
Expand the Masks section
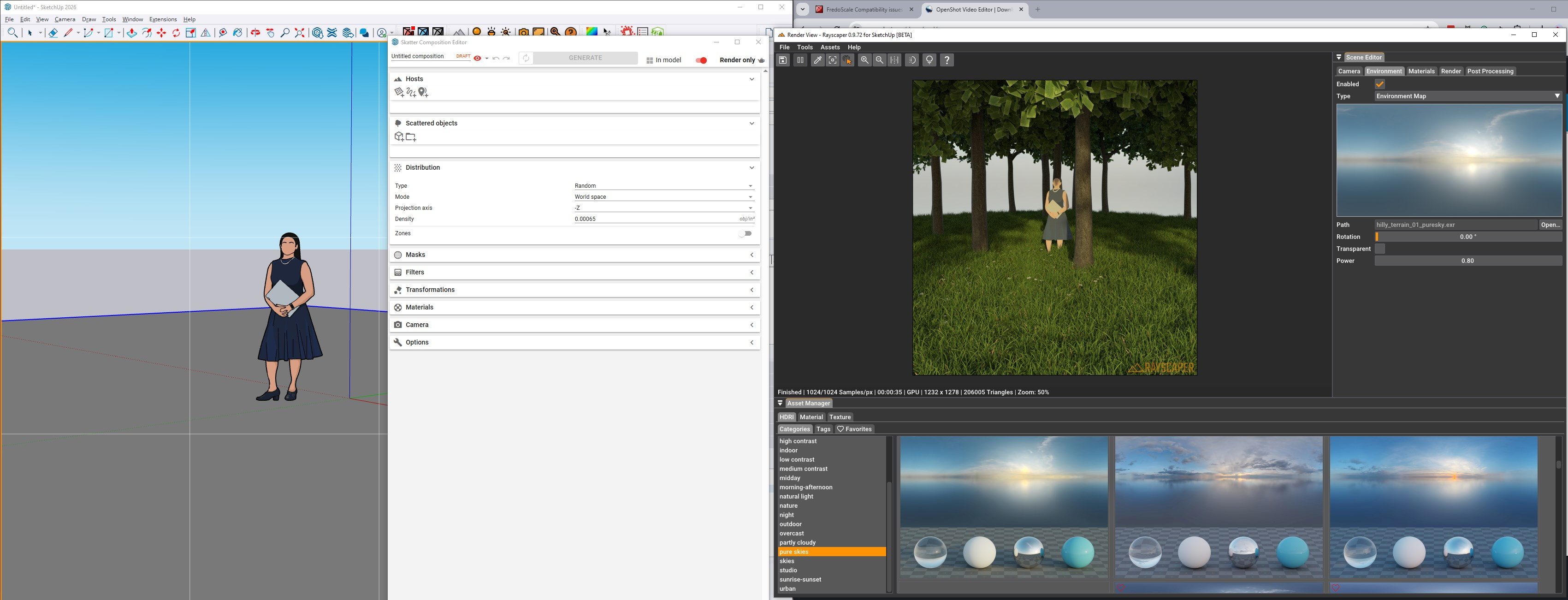pyautogui.click(x=574, y=255)
